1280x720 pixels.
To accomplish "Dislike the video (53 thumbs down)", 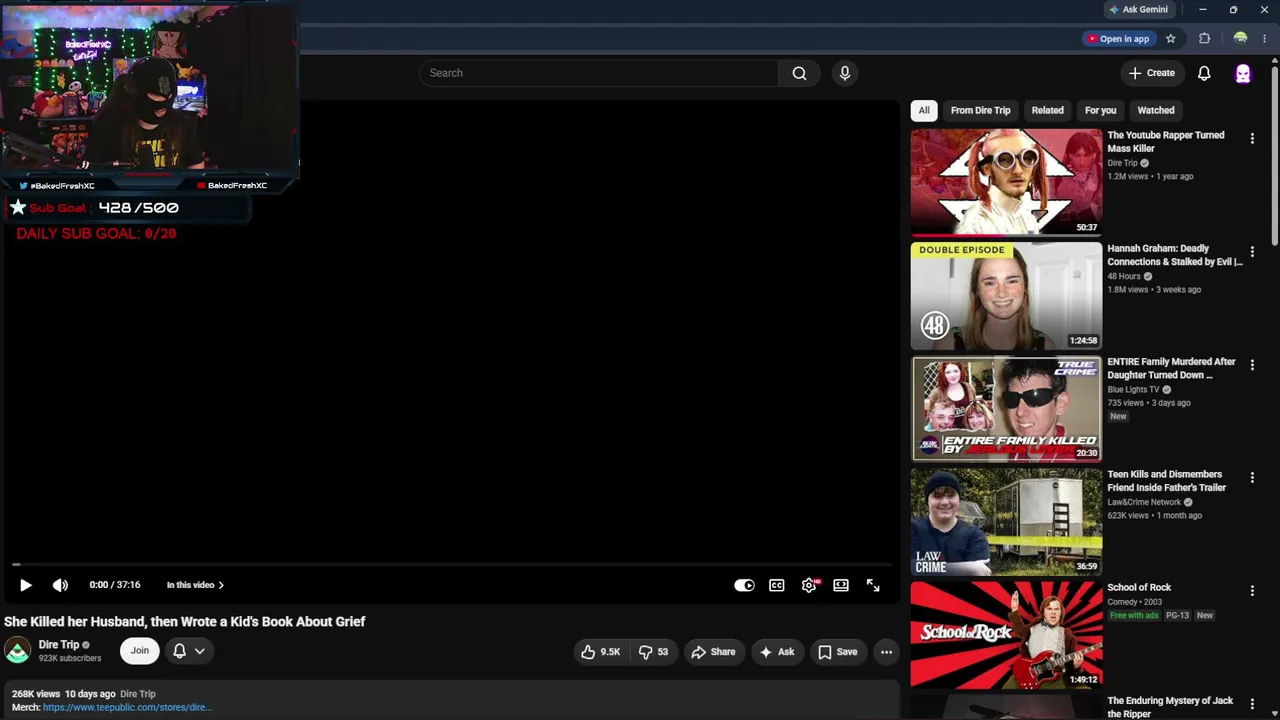I will pyautogui.click(x=654, y=652).
